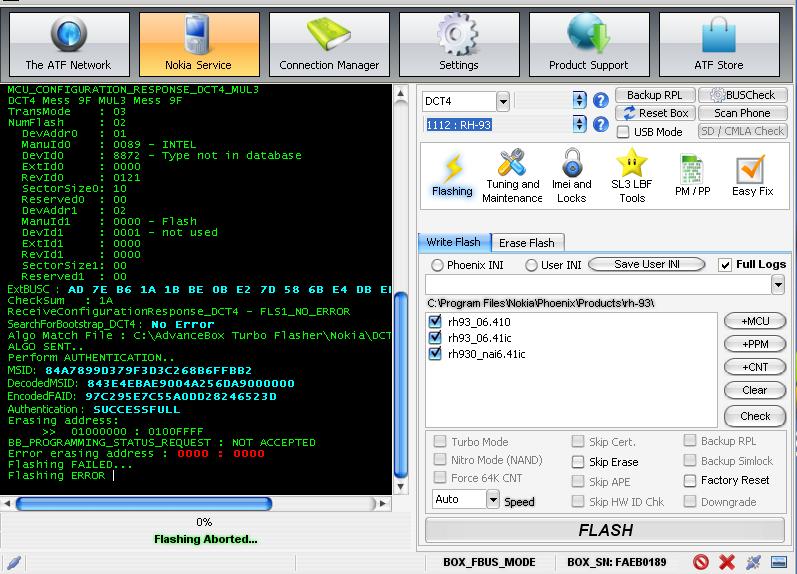
Task: Open The ATF Network section
Action: coord(69,44)
